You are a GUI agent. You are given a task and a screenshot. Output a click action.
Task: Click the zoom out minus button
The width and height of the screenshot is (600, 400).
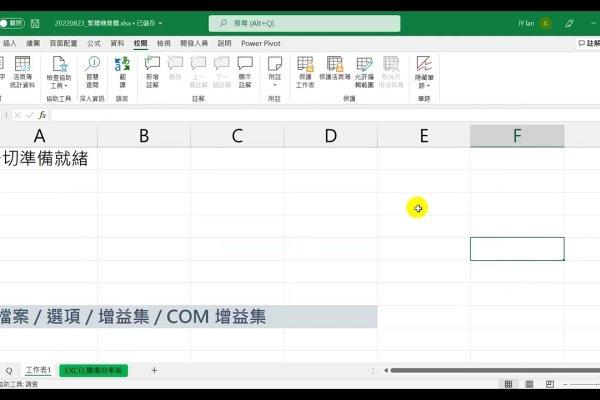pos(566,384)
